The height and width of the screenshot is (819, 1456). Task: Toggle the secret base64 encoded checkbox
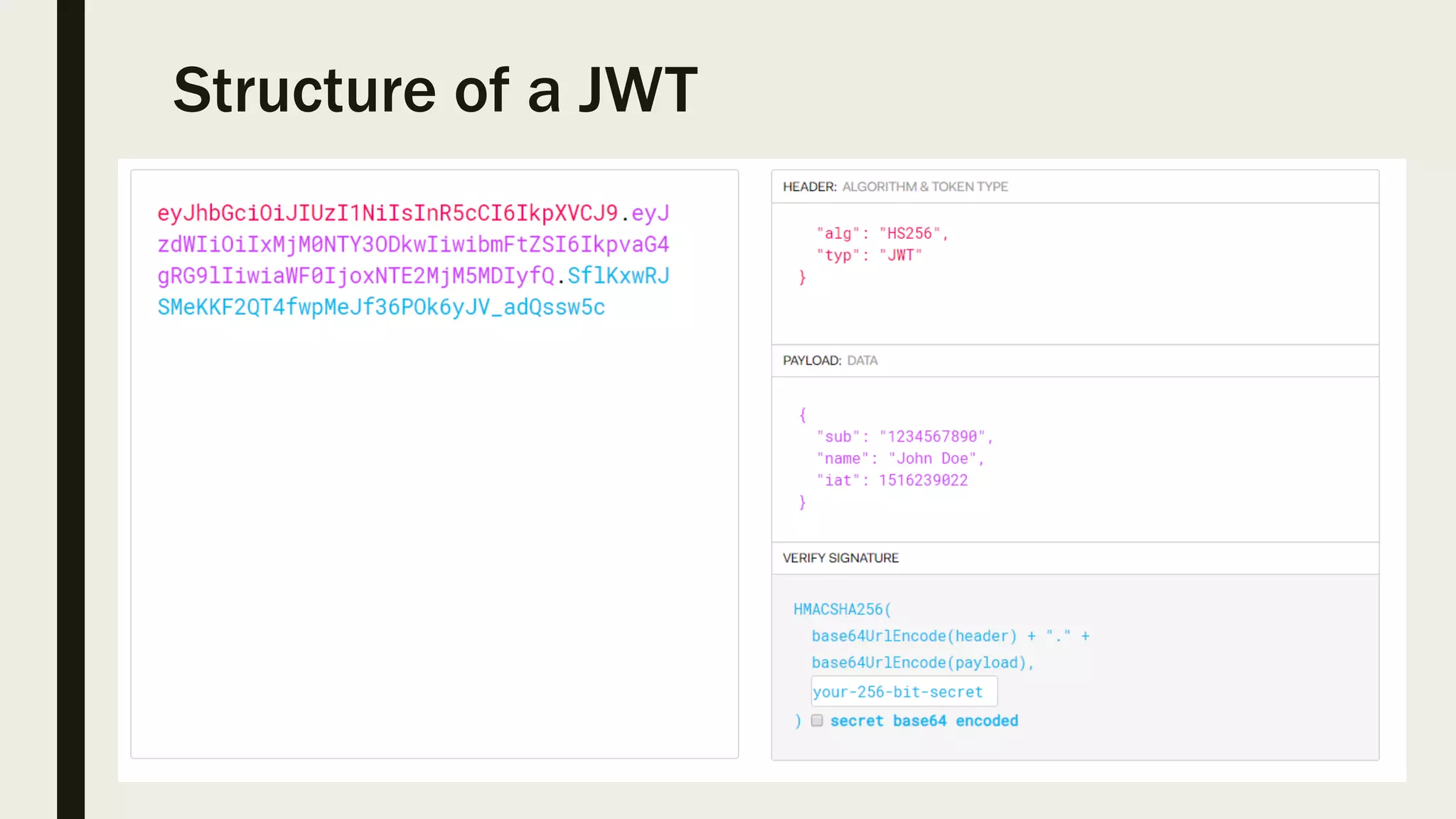[x=817, y=720]
